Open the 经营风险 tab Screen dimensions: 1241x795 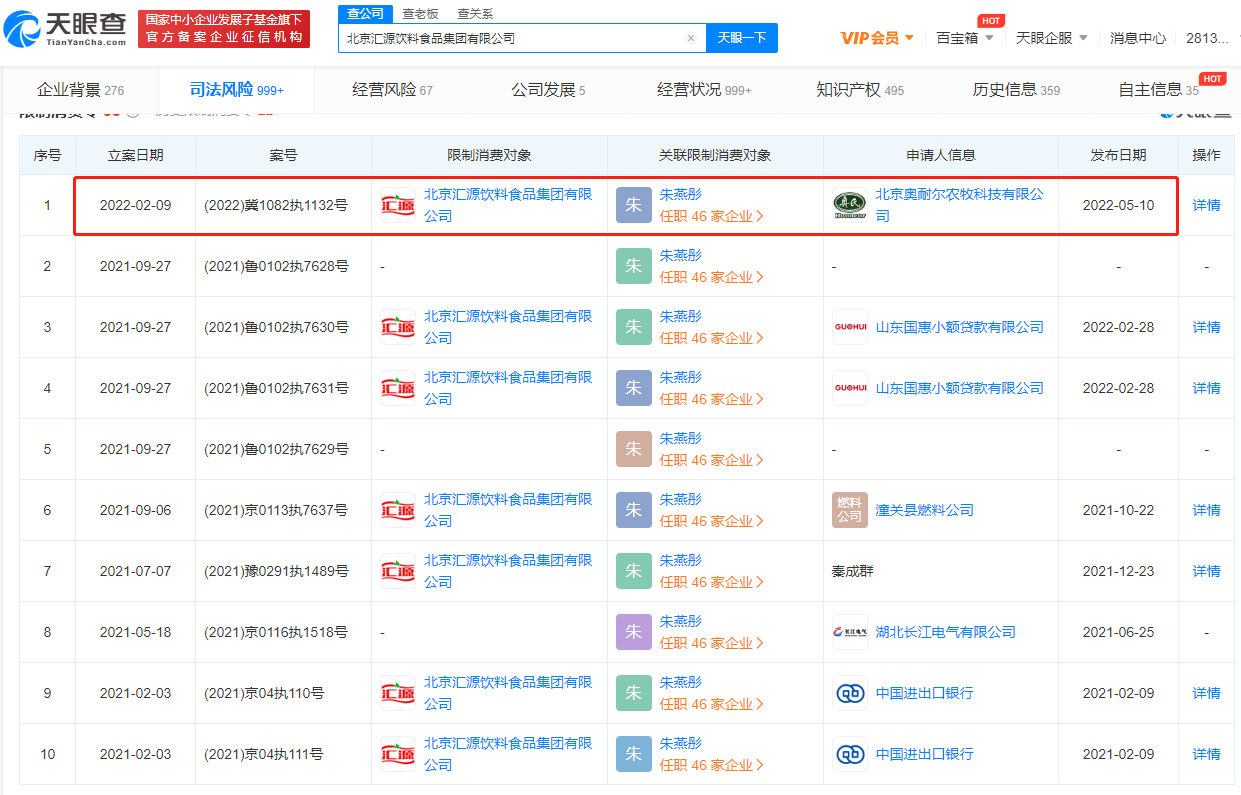392,90
